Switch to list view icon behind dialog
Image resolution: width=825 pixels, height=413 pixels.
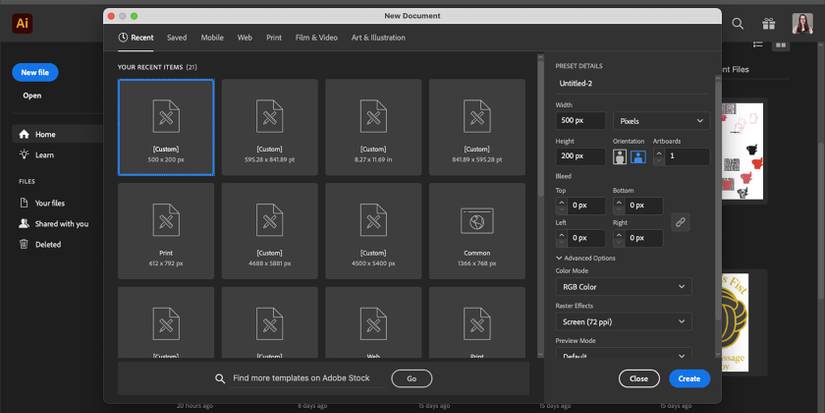pyautogui.click(x=758, y=45)
